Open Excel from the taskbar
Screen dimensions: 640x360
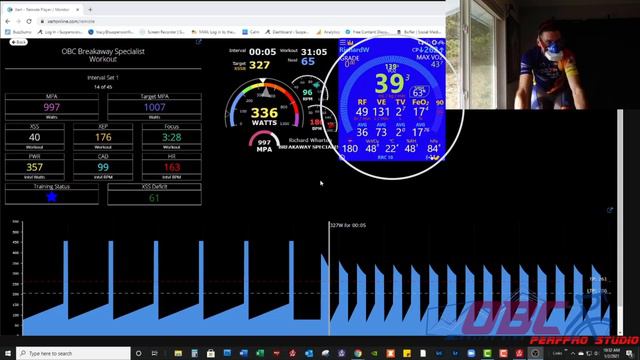[260, 353]
